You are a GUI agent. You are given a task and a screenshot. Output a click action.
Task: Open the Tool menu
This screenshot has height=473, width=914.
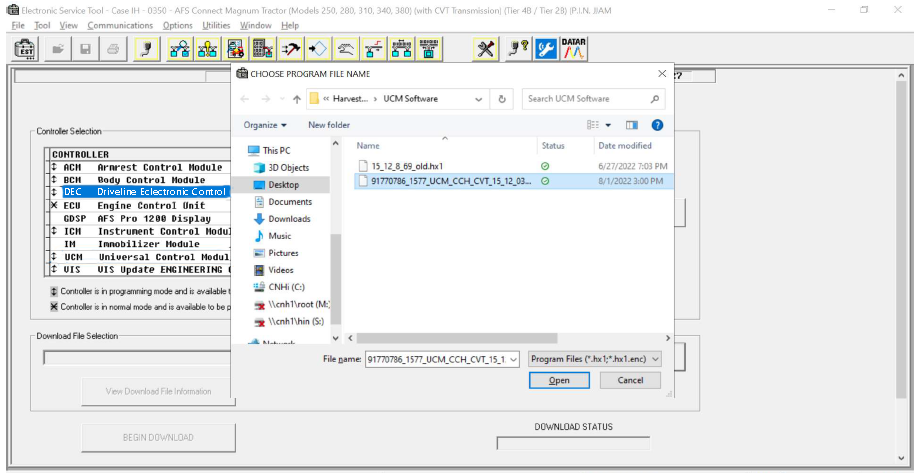(42, 25)
